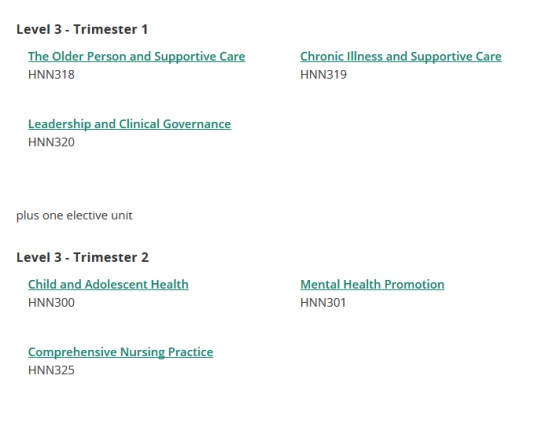Click the 'plus one elective unit' text

point(74,215)
